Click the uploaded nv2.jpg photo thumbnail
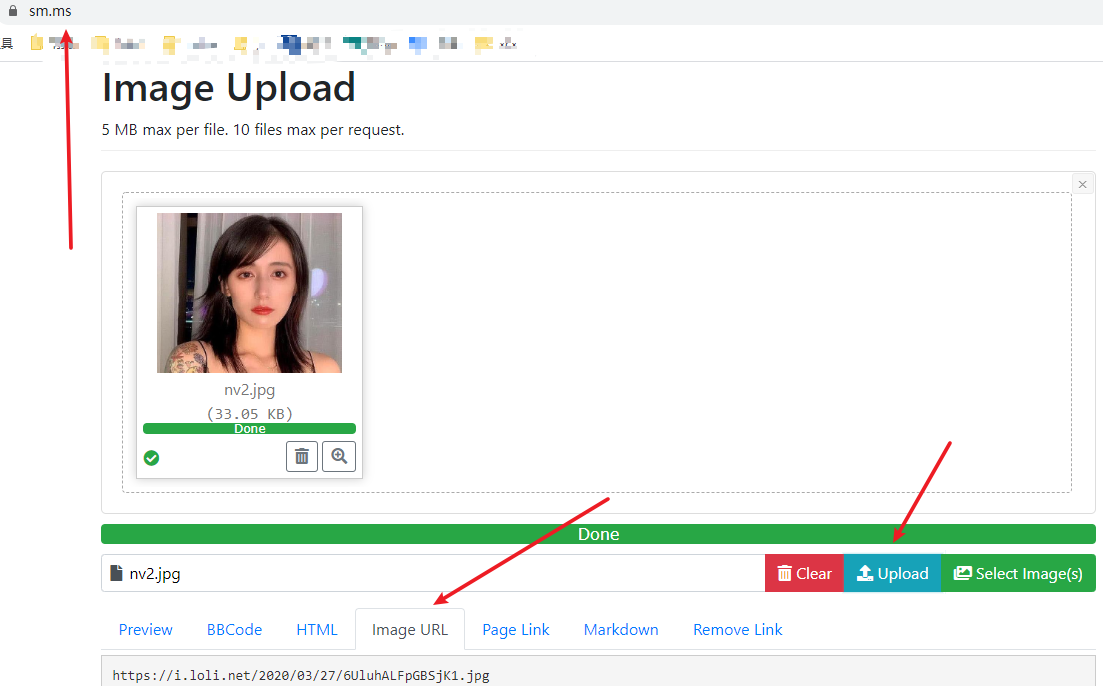 coord(249,293)
